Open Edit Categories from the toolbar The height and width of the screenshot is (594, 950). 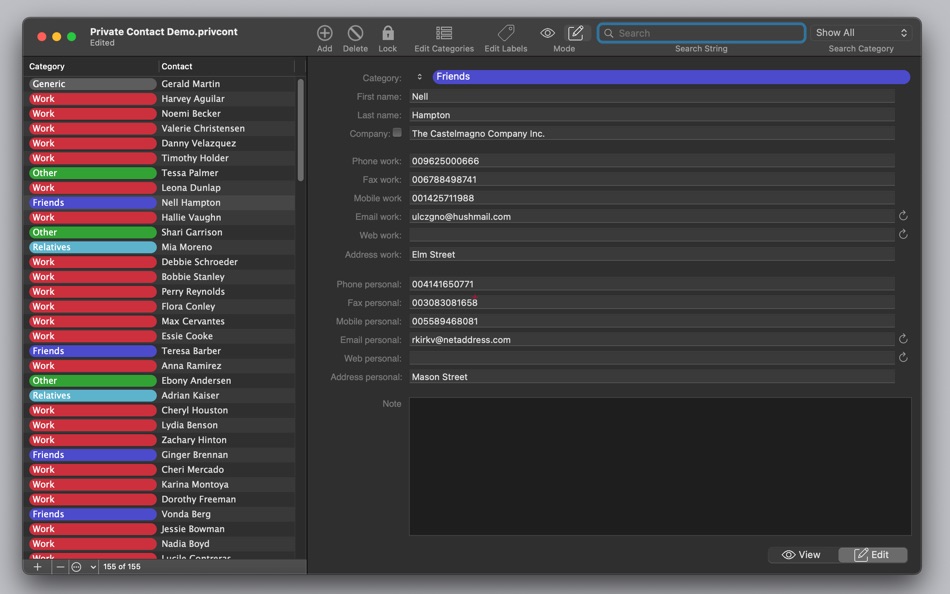coord(444,33)
